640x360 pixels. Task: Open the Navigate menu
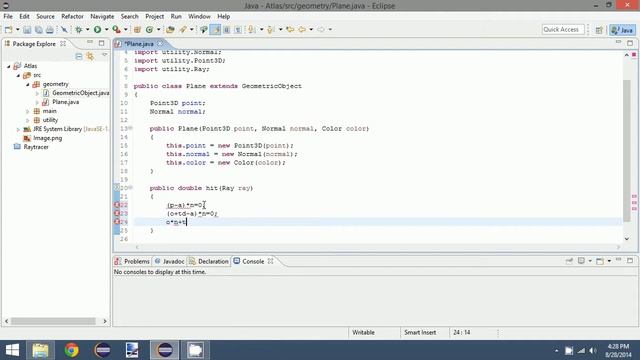click(x=102, y=16)
